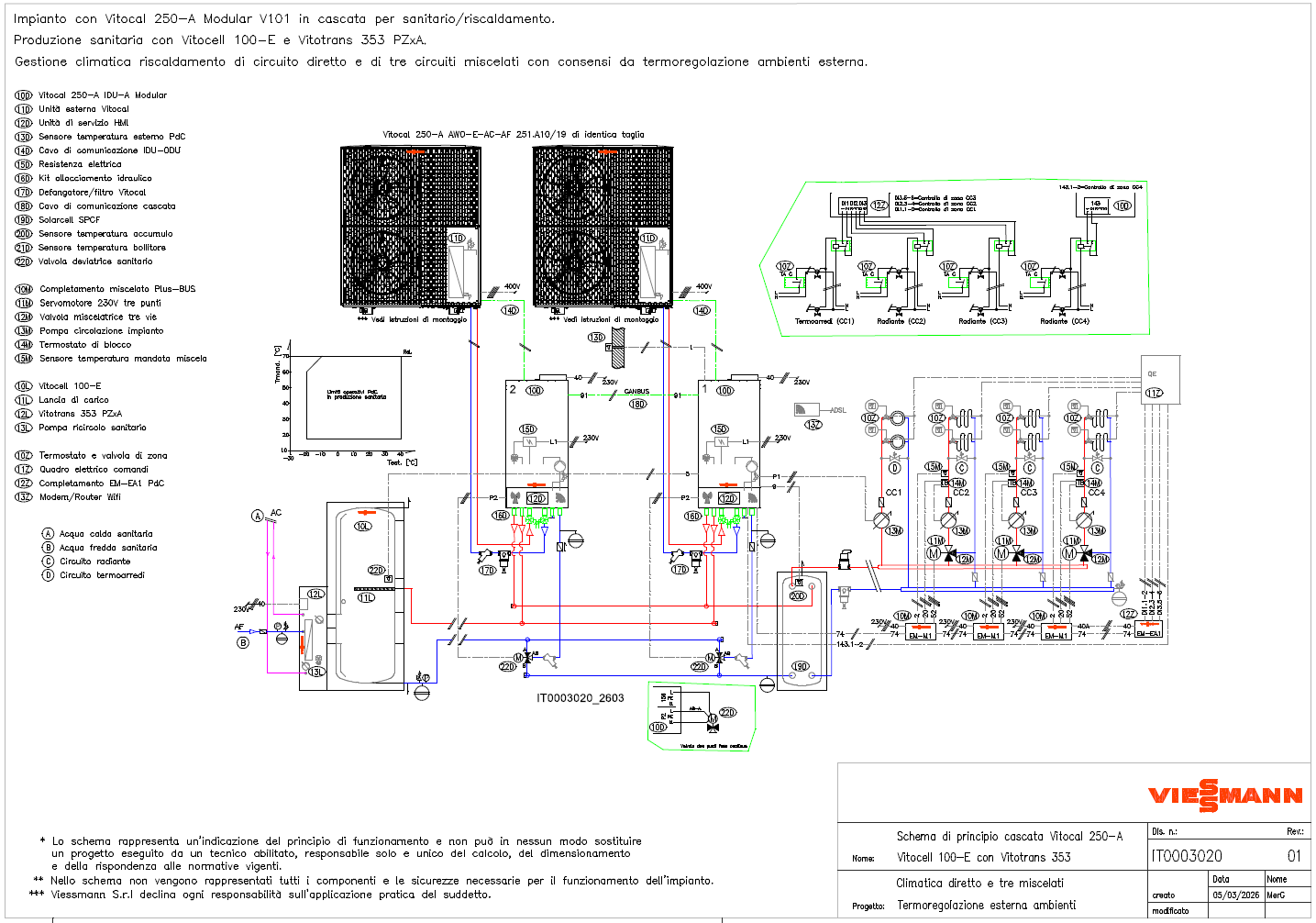The width and height of the screenshot is (1316, 923).
Task: Click legend entry "Cavo di comunicazione cascata"
Action: click(107, 206)
